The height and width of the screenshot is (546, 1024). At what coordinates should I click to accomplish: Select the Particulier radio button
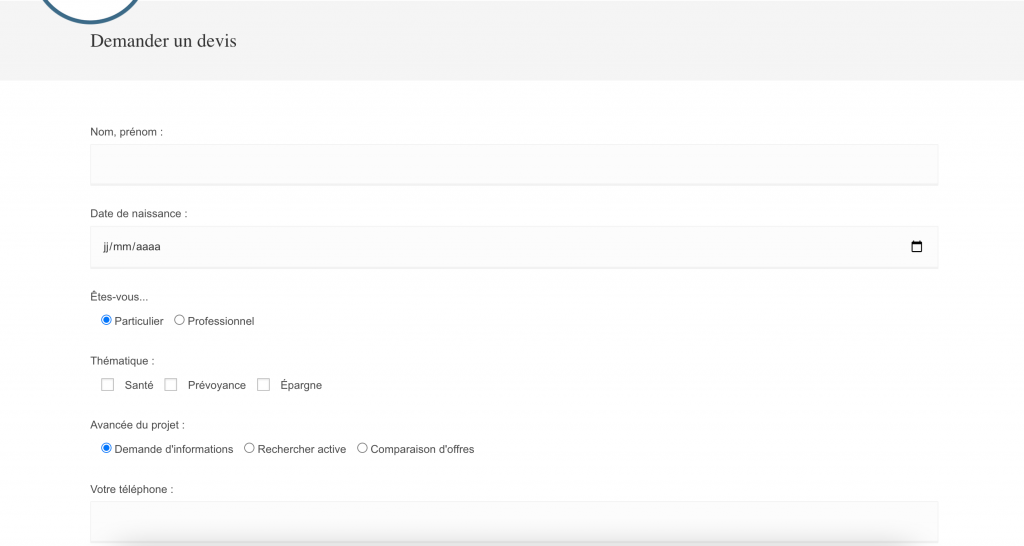pos(106,320)
